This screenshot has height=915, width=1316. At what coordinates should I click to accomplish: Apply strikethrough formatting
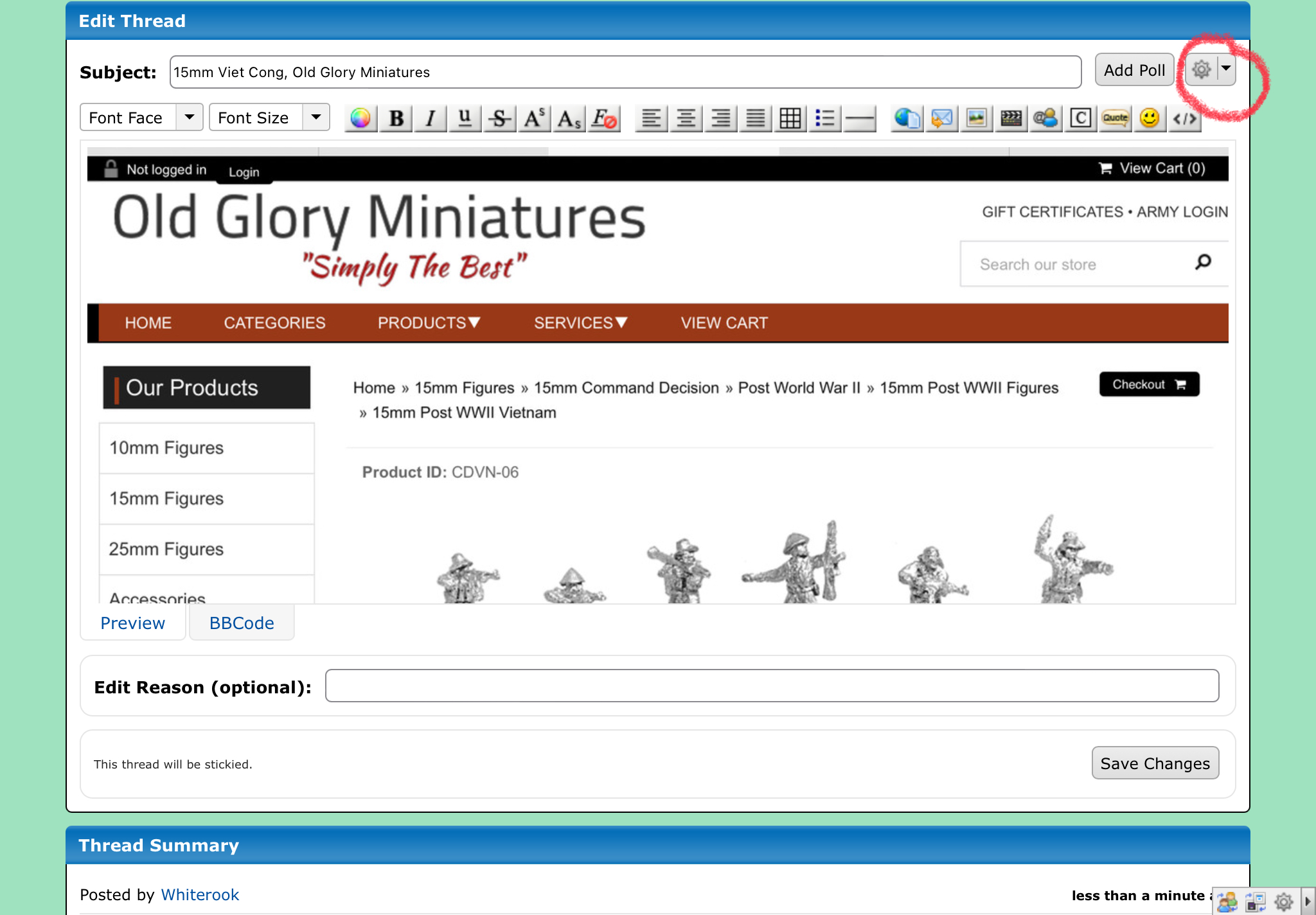499,118
